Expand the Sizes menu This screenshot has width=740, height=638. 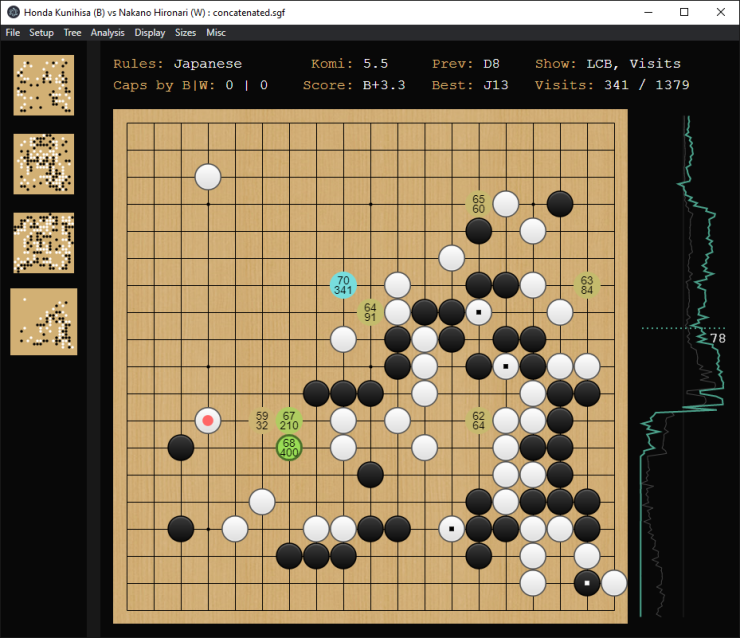tap(185, 32)
